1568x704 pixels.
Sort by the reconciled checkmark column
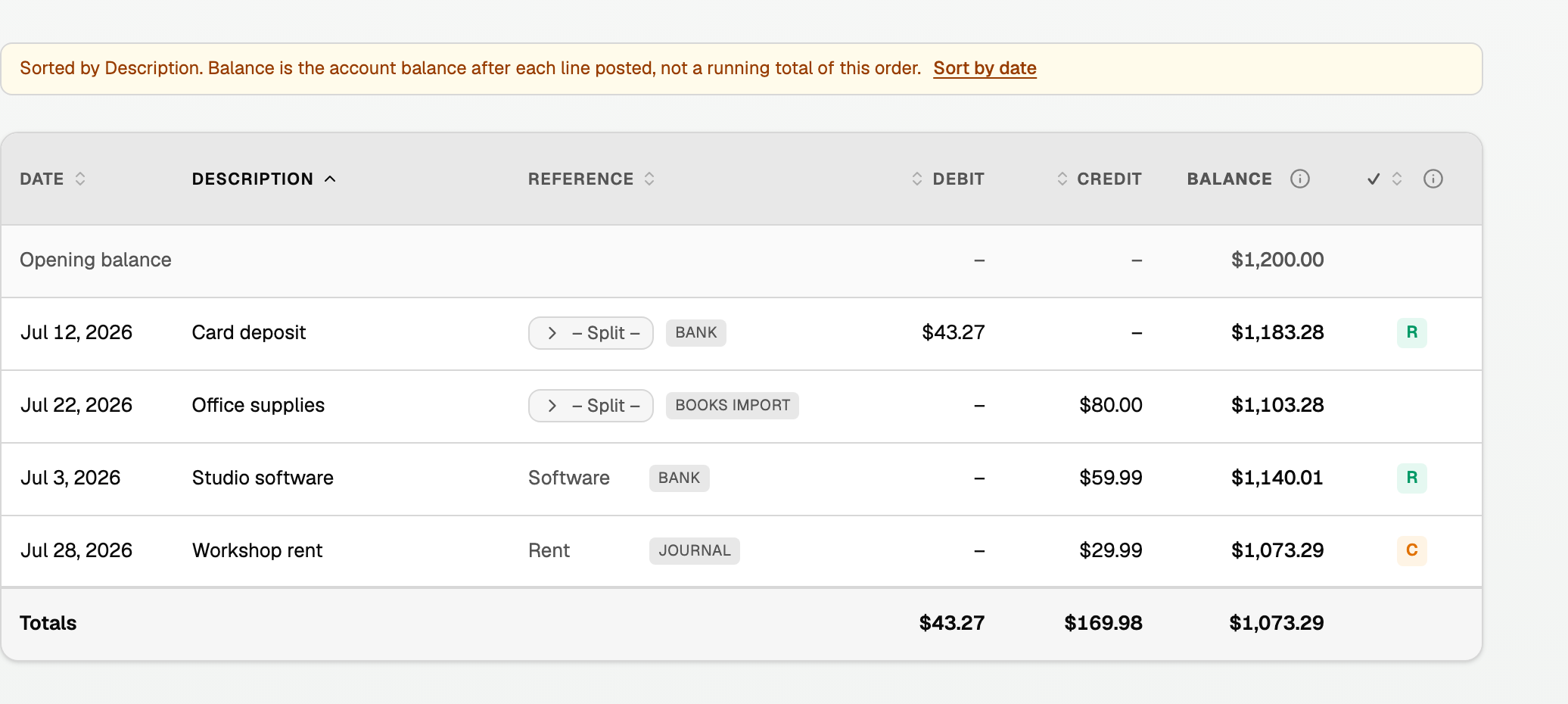point(1385,179)
